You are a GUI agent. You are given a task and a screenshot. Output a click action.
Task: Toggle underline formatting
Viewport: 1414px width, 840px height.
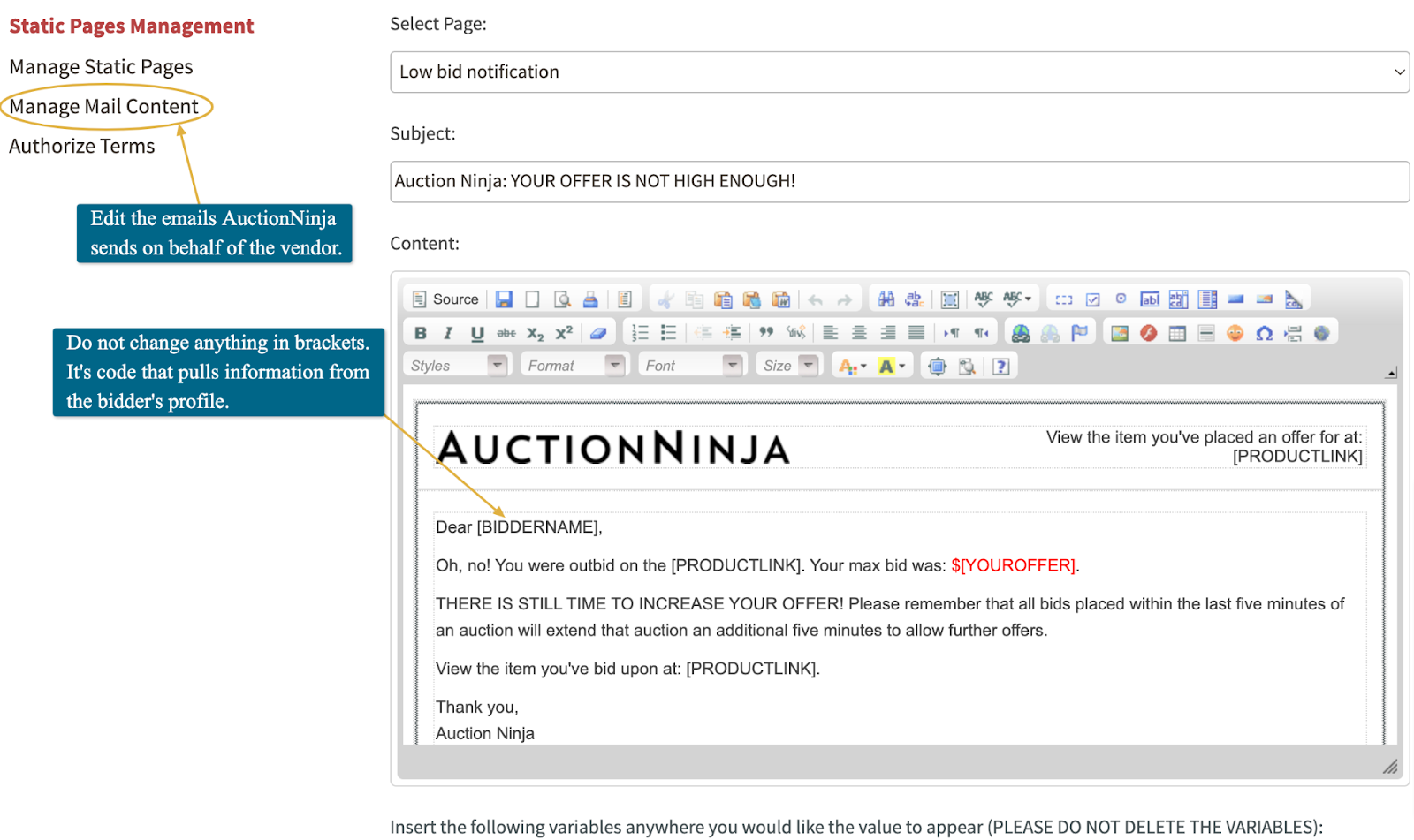[477, 333]
